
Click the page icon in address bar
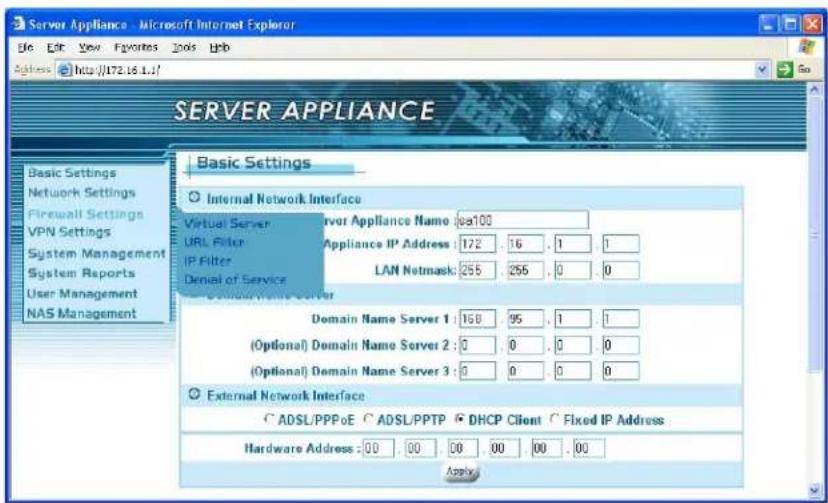click(64, 70)
